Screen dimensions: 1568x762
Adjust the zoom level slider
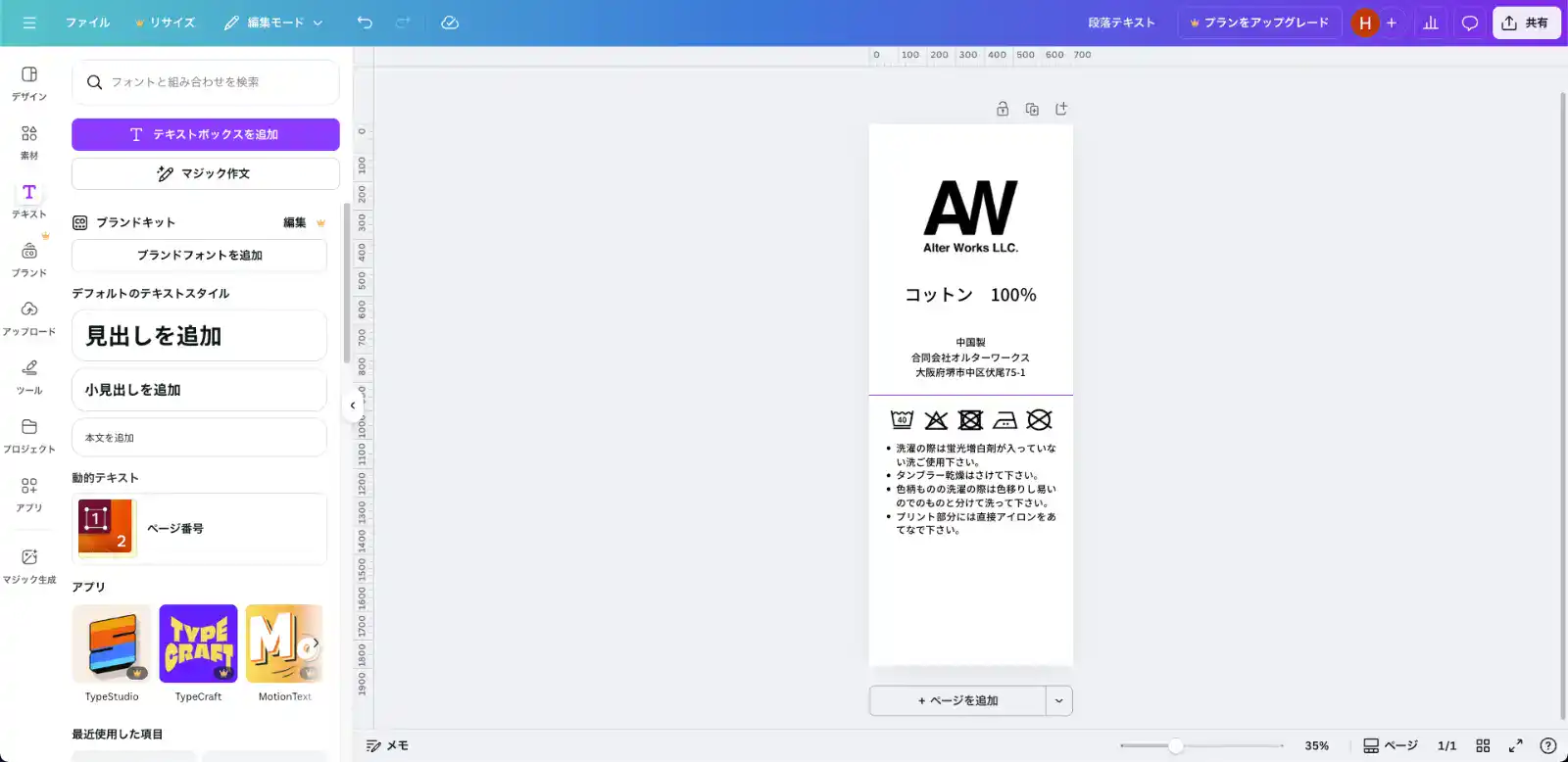click(x=1175, y=745)
